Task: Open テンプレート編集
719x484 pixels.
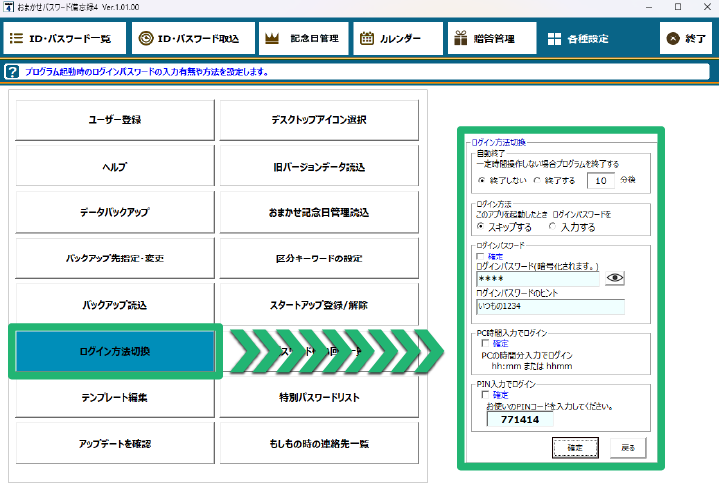Action: click(115, 397)
